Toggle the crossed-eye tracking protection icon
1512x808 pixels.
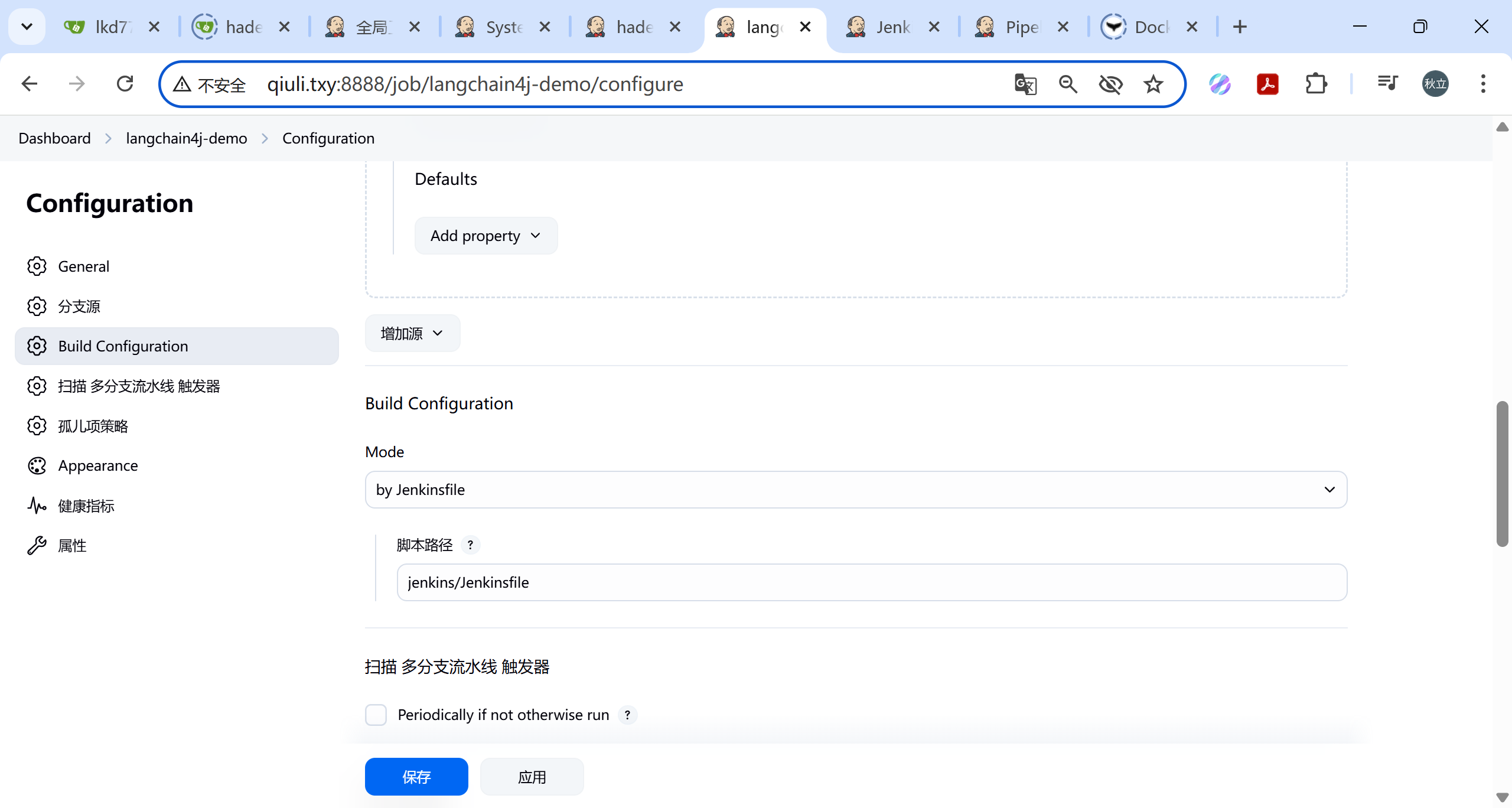[1110, 84]
